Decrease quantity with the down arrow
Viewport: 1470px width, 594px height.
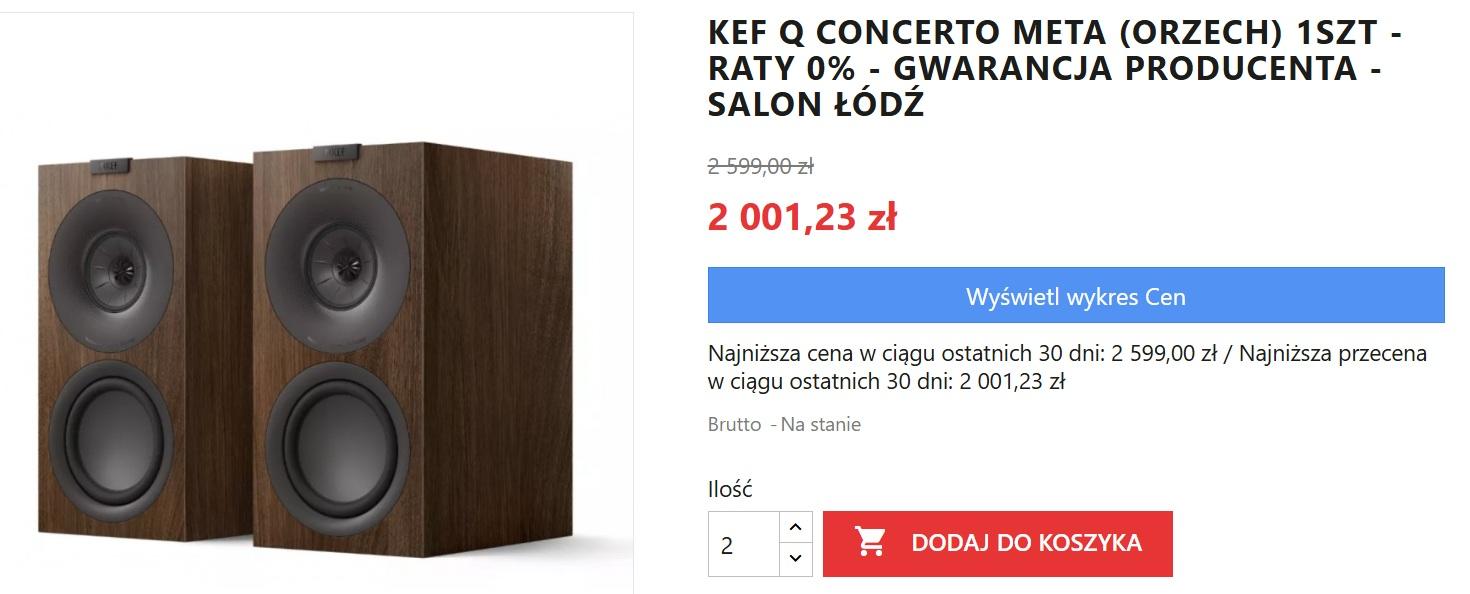795,559
